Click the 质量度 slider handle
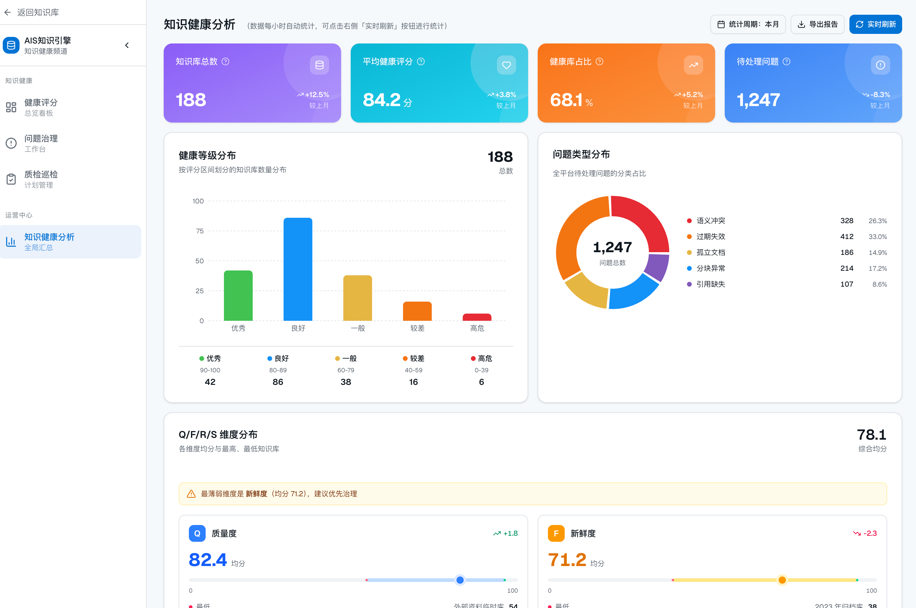916x608 pixels. click(460, 580)
